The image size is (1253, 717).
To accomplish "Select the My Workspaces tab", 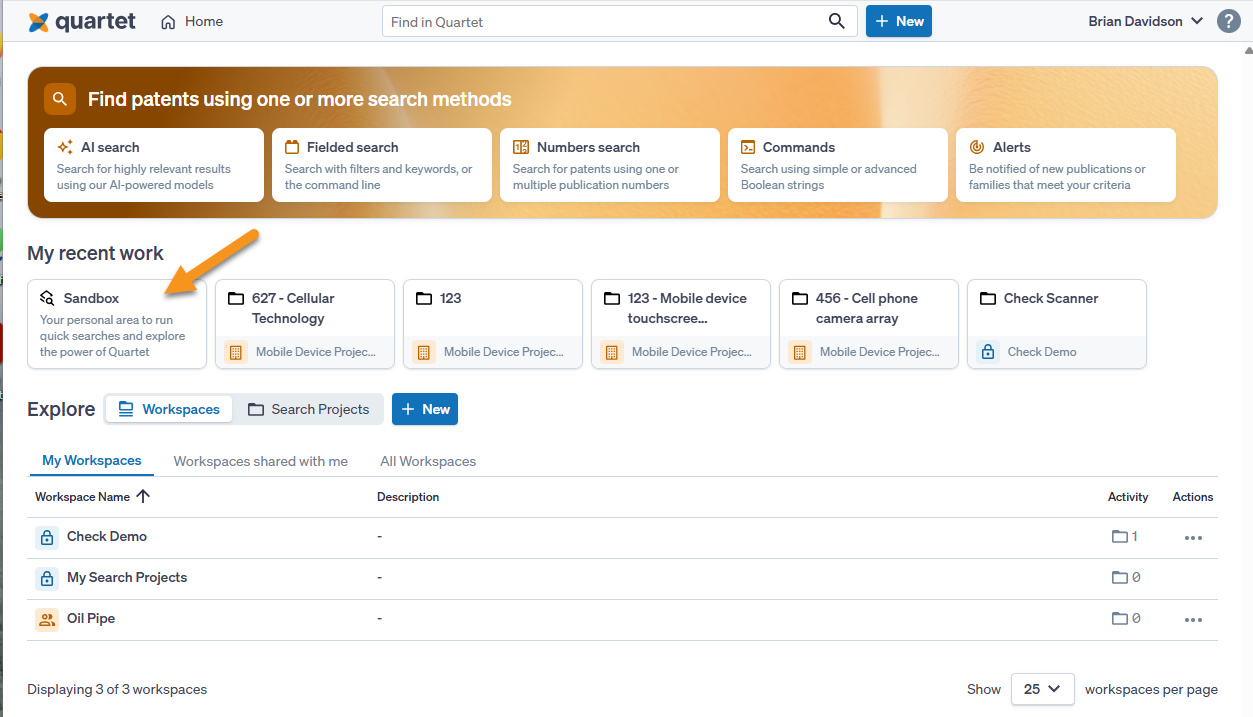I will [x=92, y=461].
